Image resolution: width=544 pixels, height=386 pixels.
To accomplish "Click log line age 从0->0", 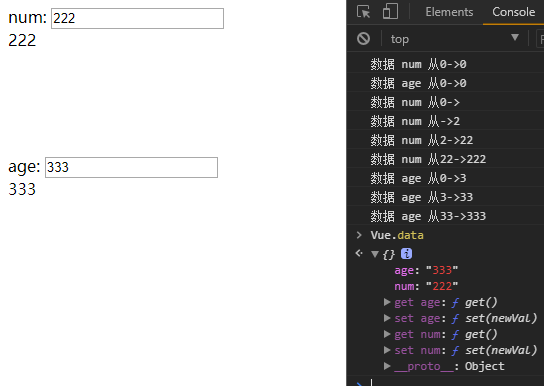I will pos(418,84).
